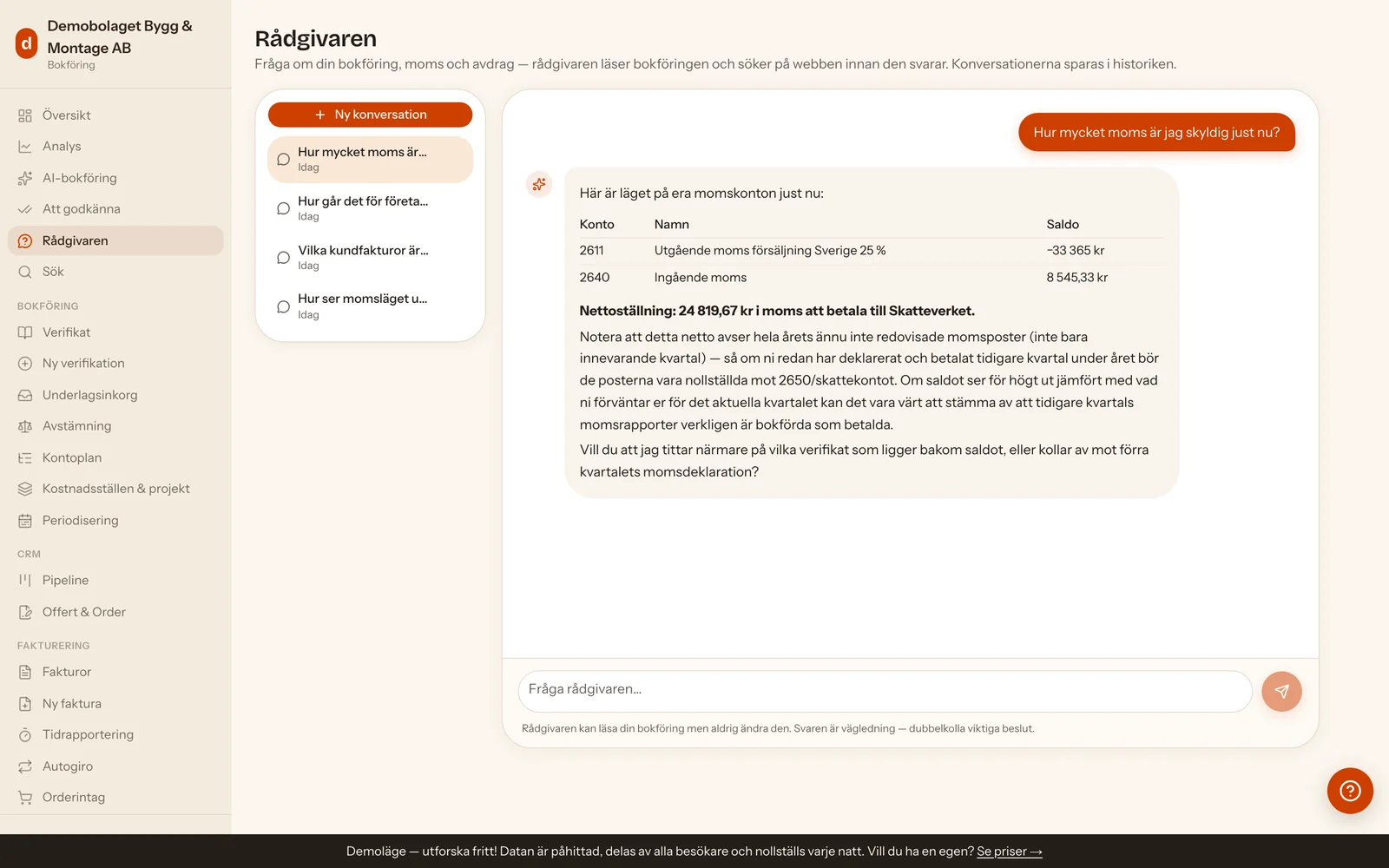Click the saldo value '8 545,33 kr'

point(1076,278)
